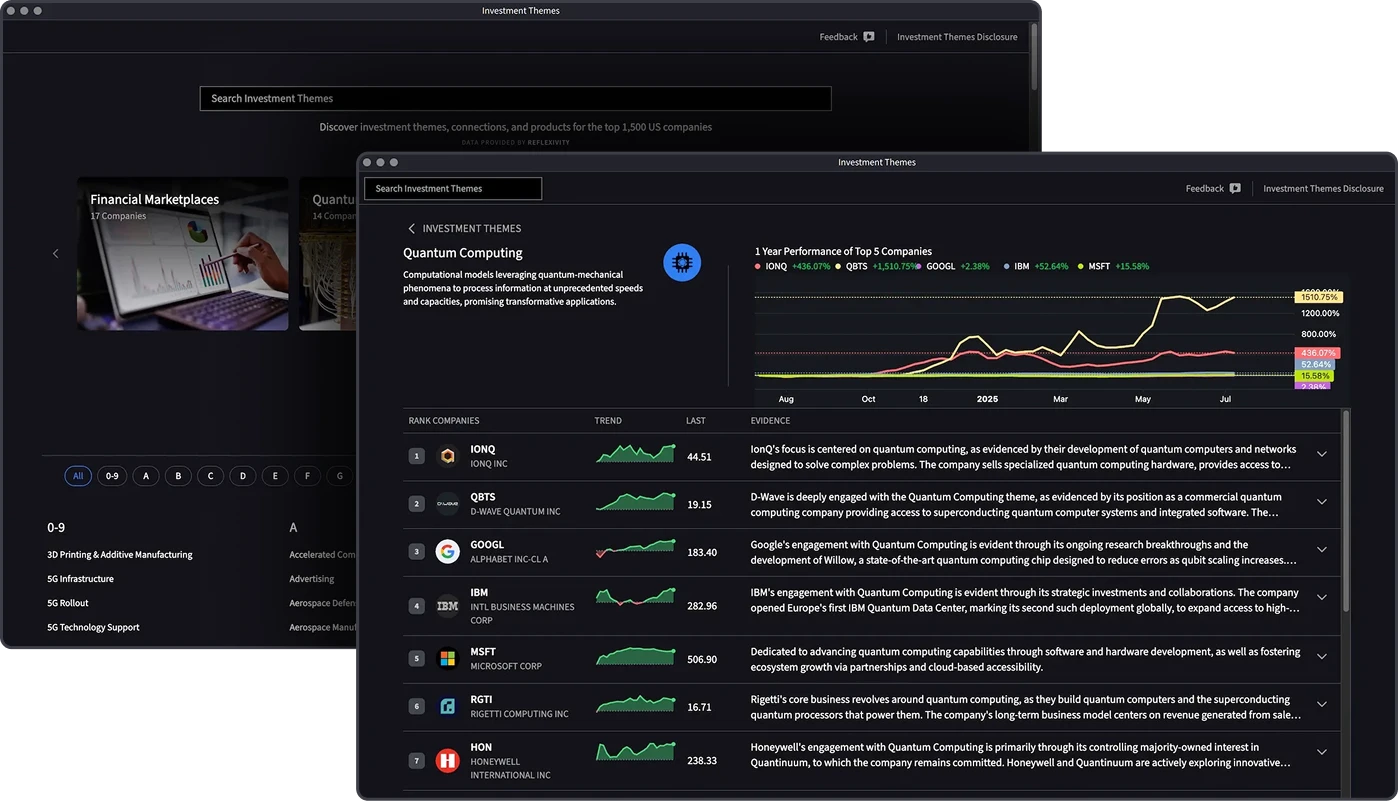
Task: Click the HON last price 238.33
Action: click(x=702, y=761)
